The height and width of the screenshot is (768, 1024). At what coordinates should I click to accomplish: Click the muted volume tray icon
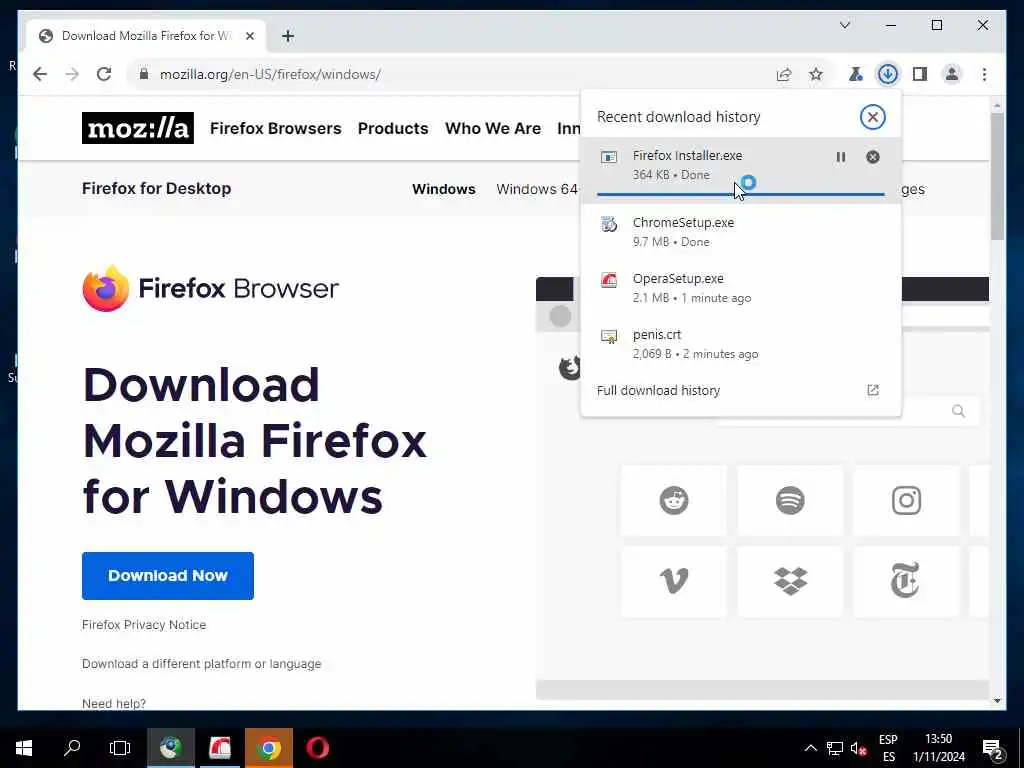[x=858, y=748]
